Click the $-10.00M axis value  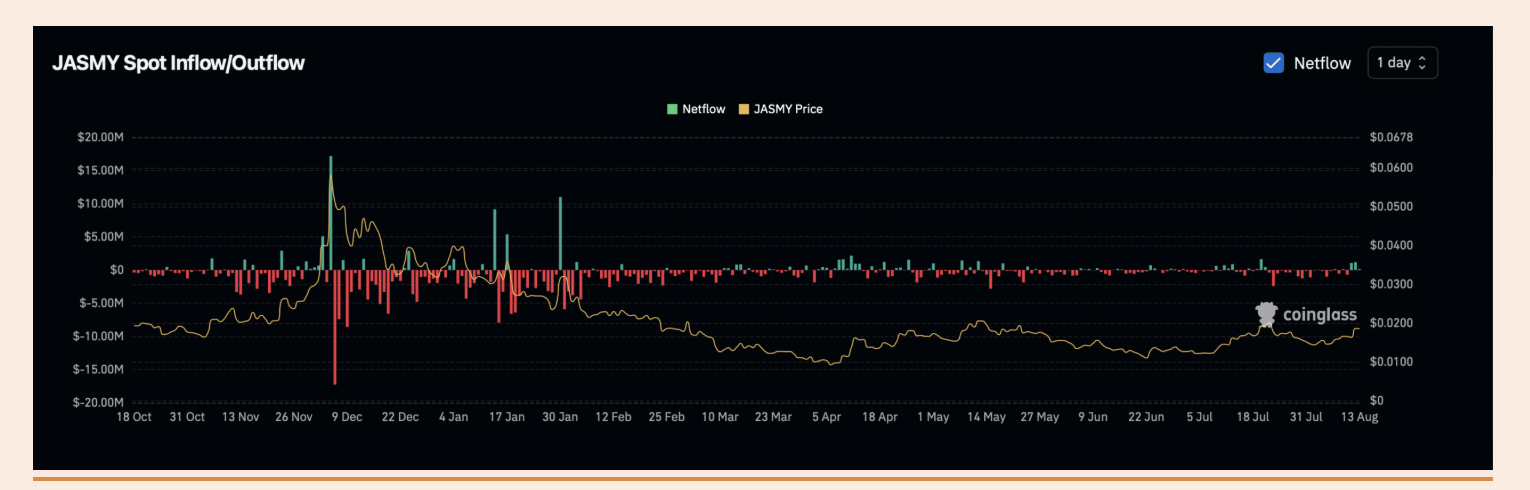click(x=98, y=336)
